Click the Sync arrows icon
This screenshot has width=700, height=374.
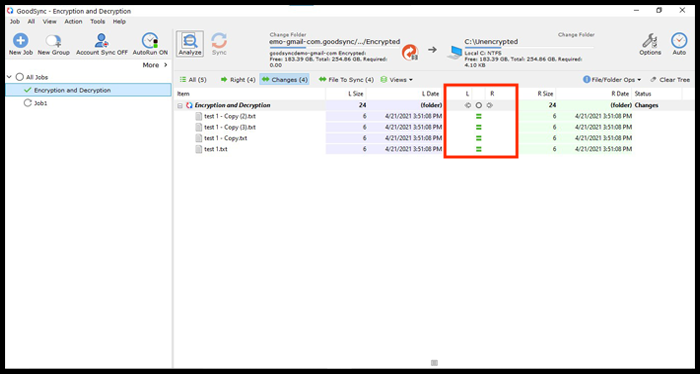click(x=219, y=41)
